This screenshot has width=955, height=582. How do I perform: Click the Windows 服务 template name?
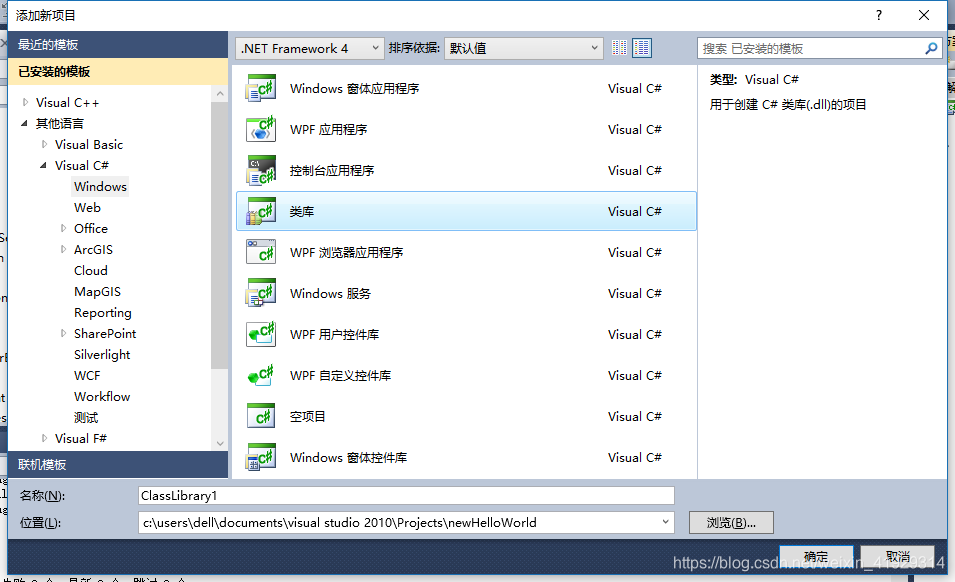tap(330, 293)
